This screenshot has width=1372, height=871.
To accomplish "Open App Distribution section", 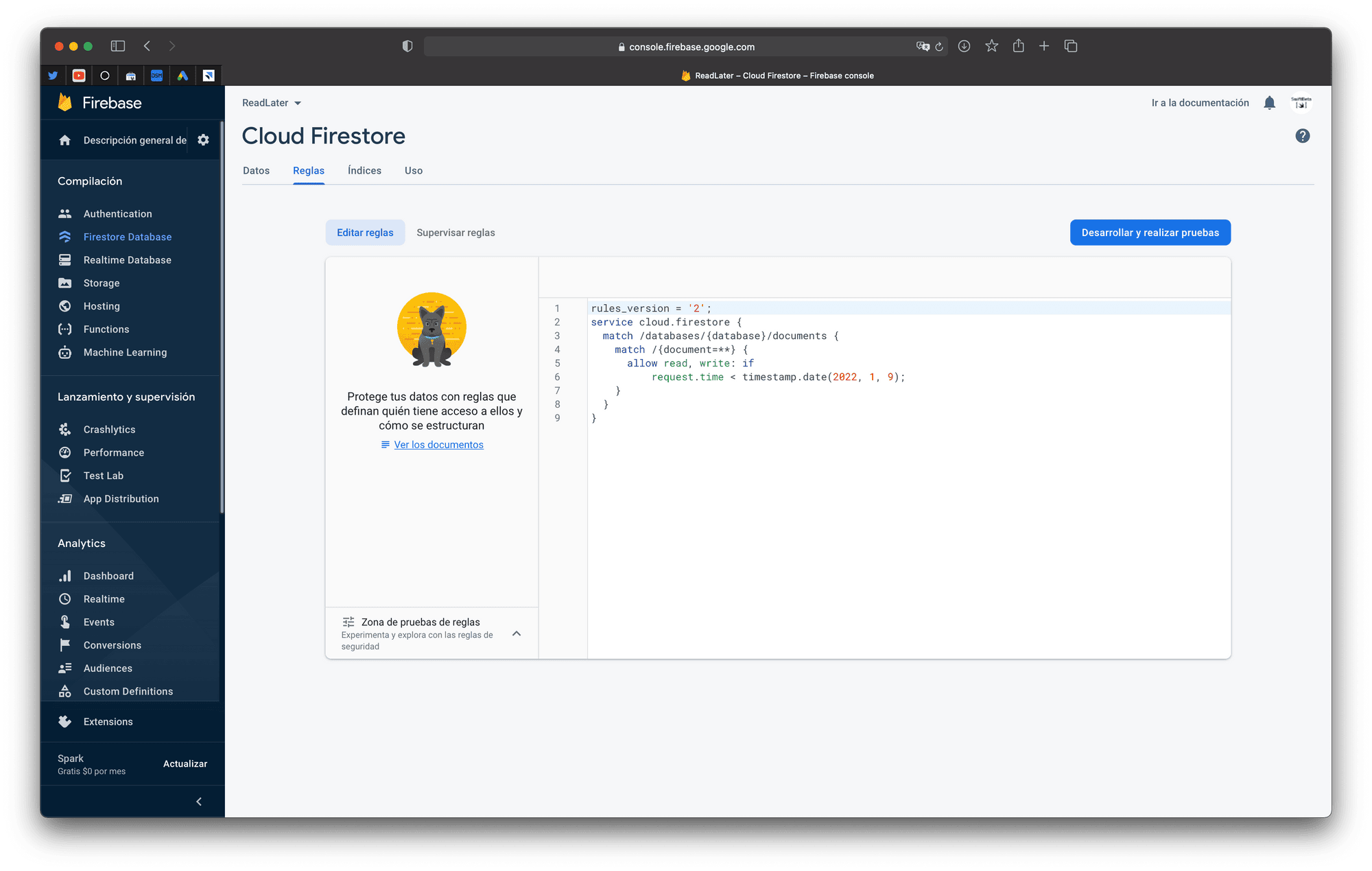I will pyautogui.click(x=121, y=499).
